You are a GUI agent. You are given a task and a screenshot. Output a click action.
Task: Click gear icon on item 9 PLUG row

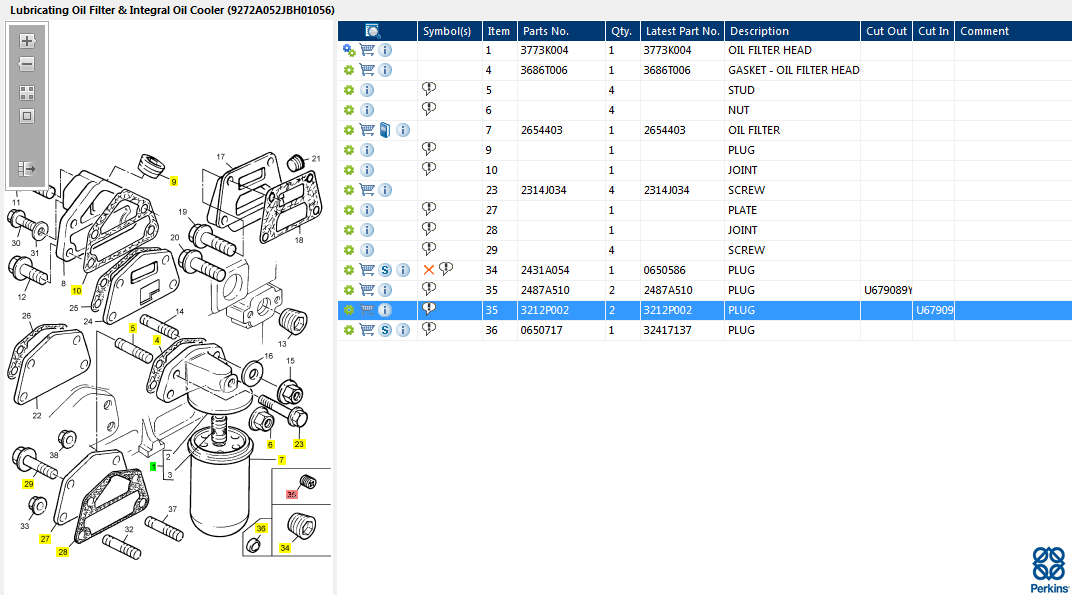[349, 150]
